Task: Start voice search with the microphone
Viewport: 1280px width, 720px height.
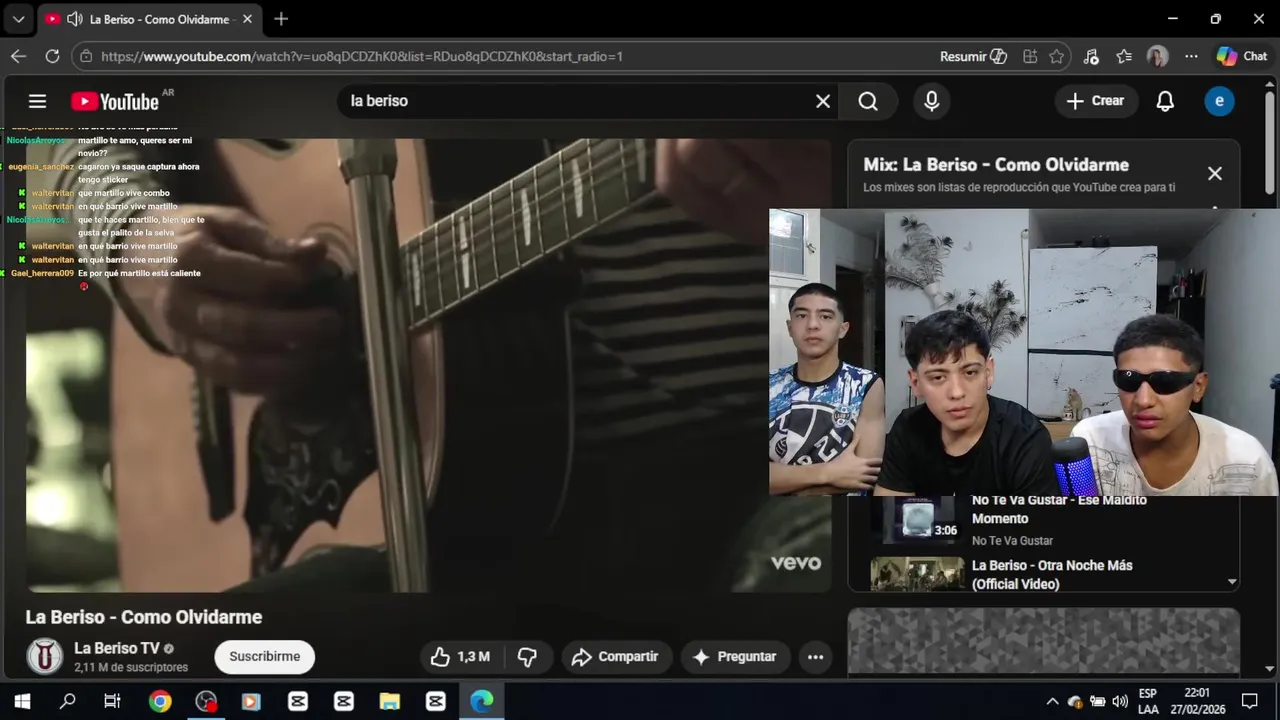Action: click(x=932, y=101)
